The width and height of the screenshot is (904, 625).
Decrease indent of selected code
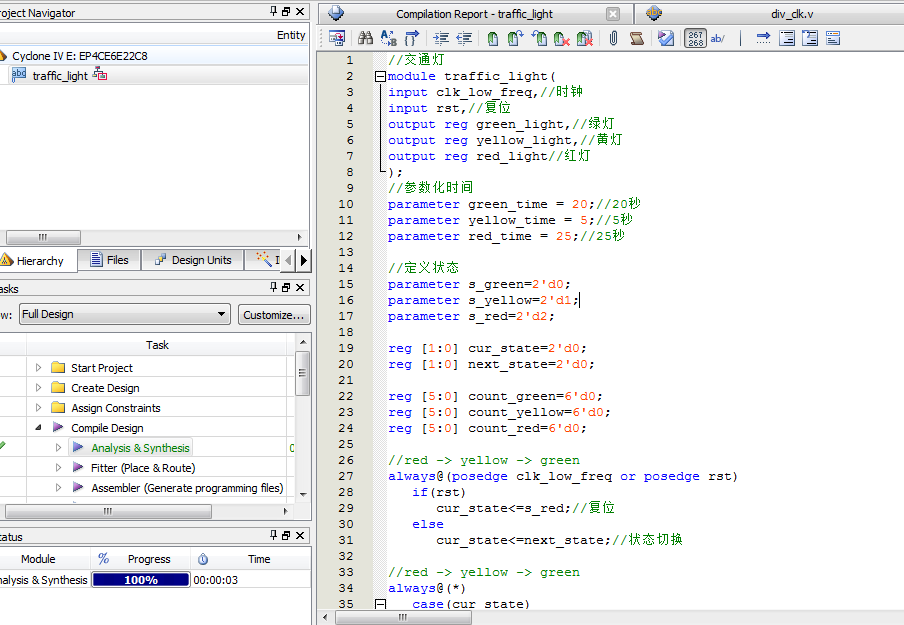point(464,38)
